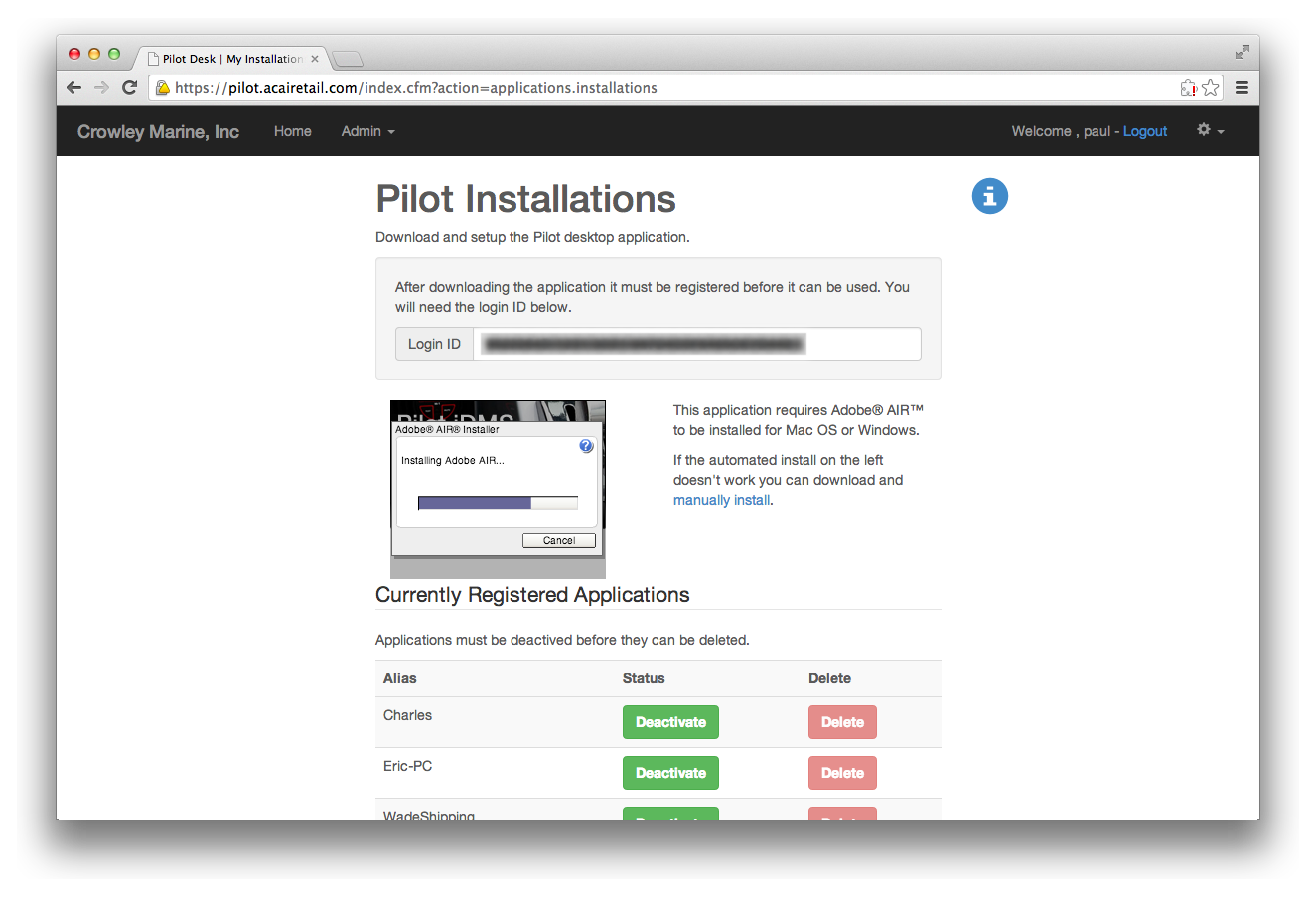Toggle fullscreen with window expand icon

pos(1242,52)
